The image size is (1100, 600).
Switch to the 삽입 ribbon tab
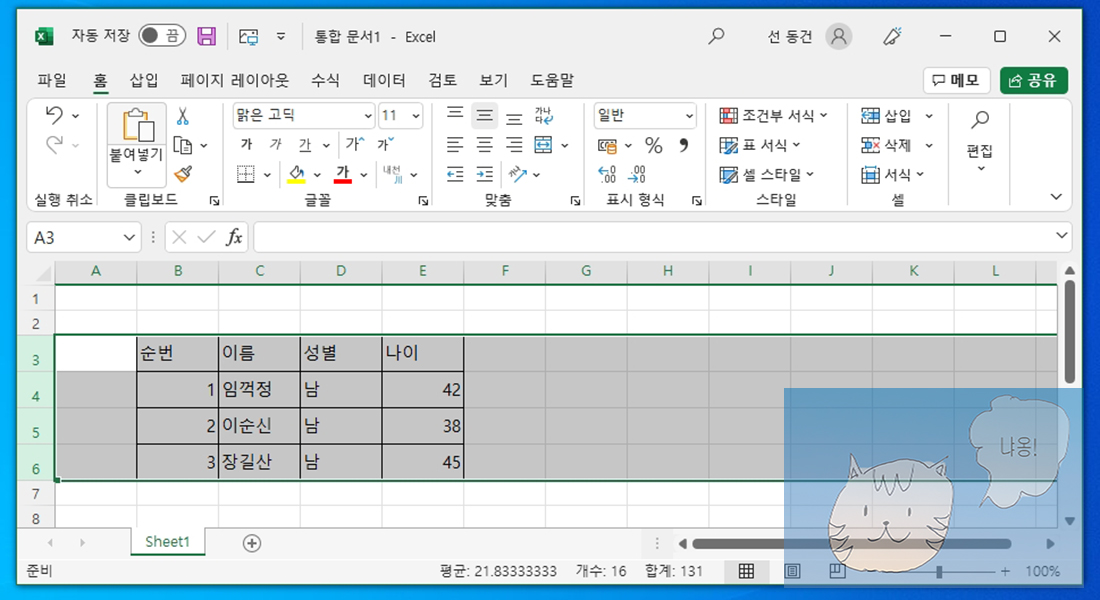144,80
